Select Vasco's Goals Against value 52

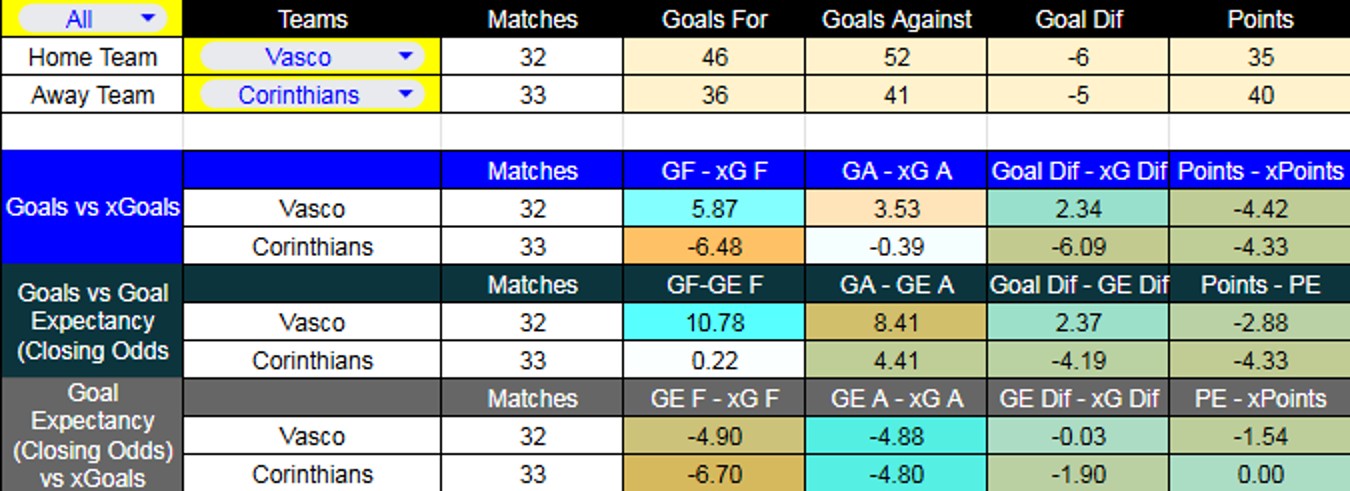pyautogui.click(x=896, y=57)
